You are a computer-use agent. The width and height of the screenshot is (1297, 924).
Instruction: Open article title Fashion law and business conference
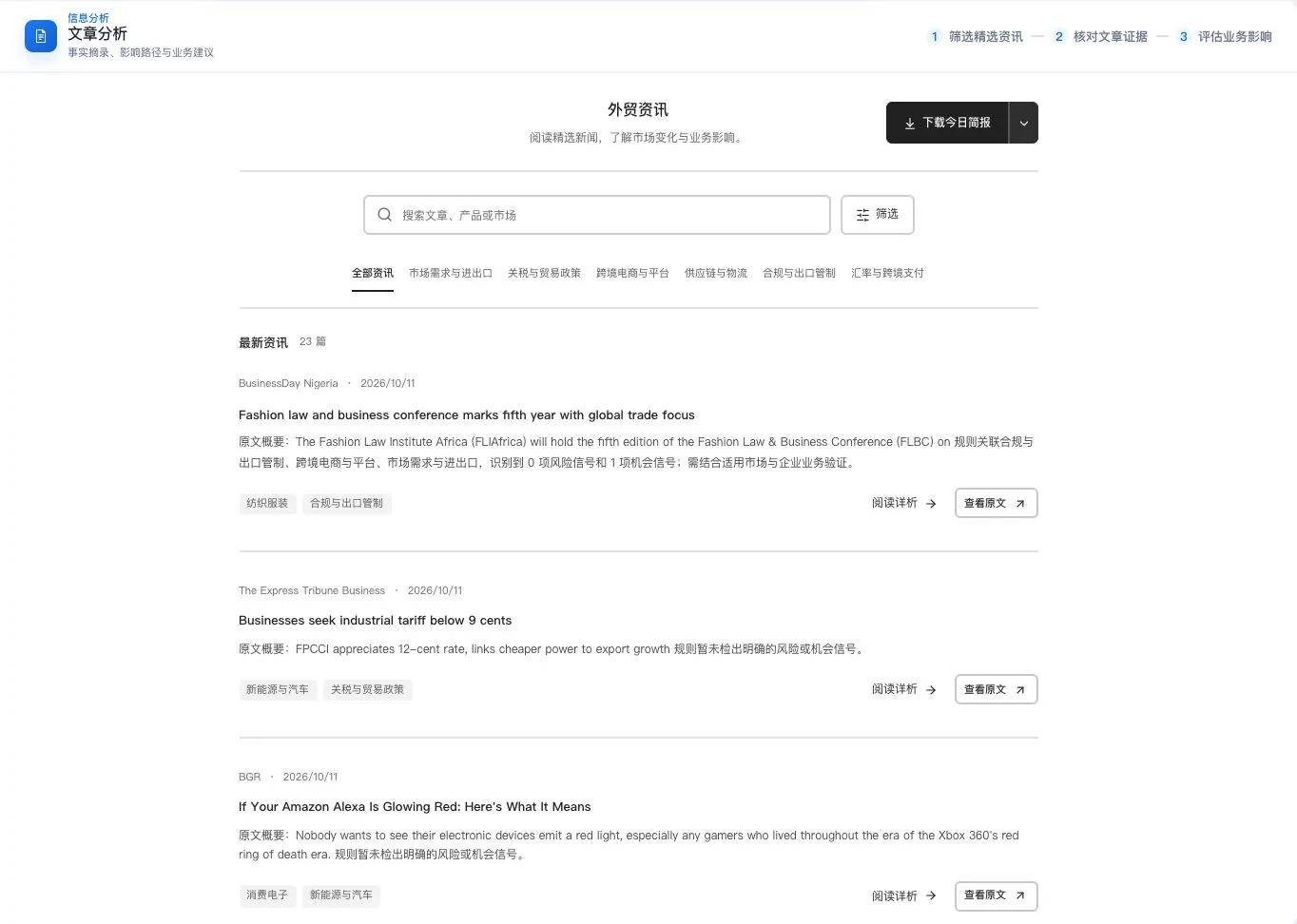click(466, 415)
